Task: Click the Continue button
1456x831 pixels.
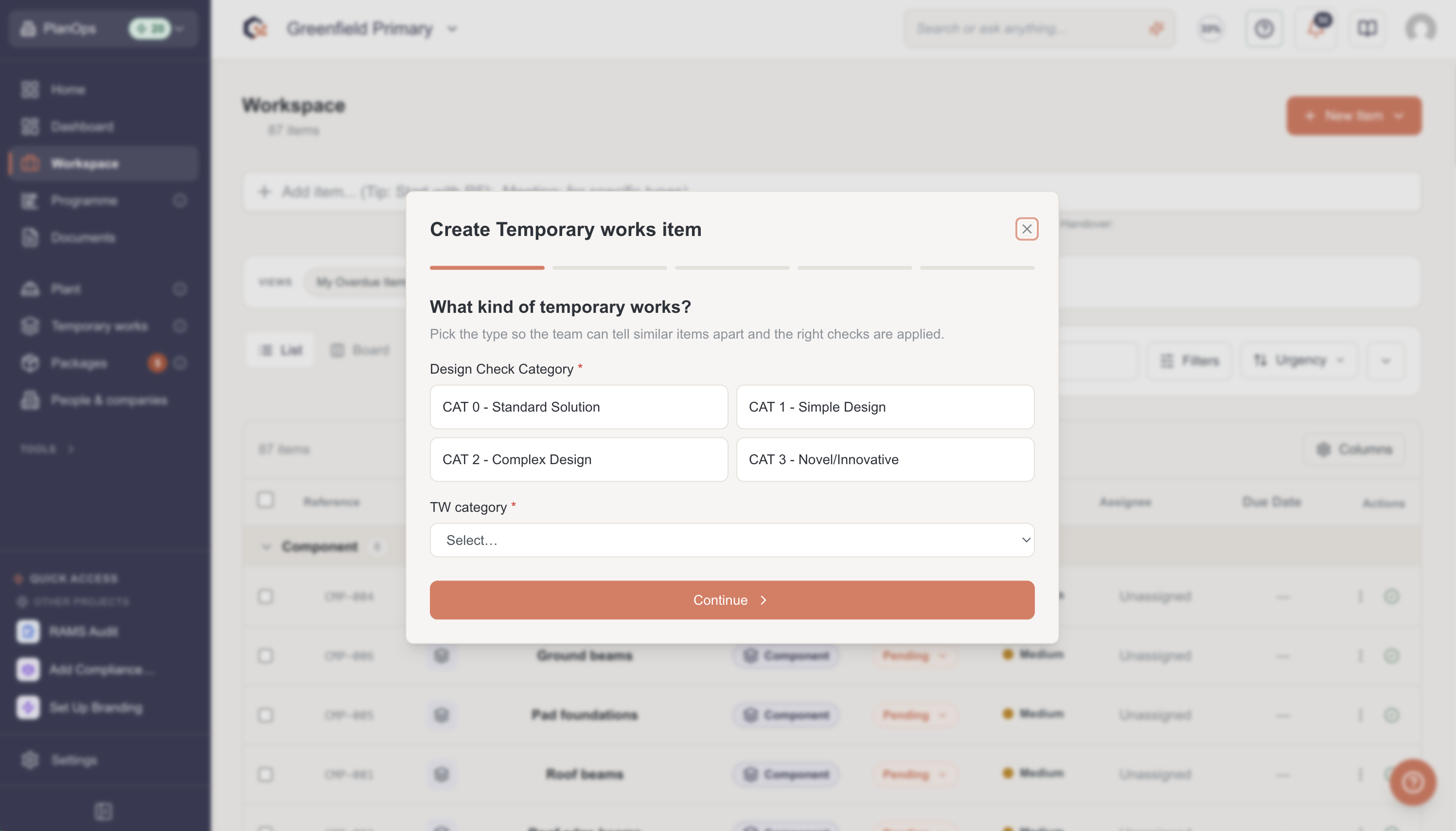Action: click(x=732, y=600)
